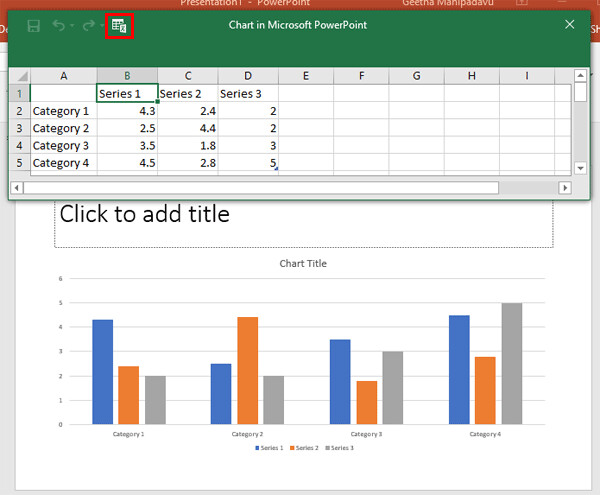Click the Series 2 legend entry

(x=305, y=447)
